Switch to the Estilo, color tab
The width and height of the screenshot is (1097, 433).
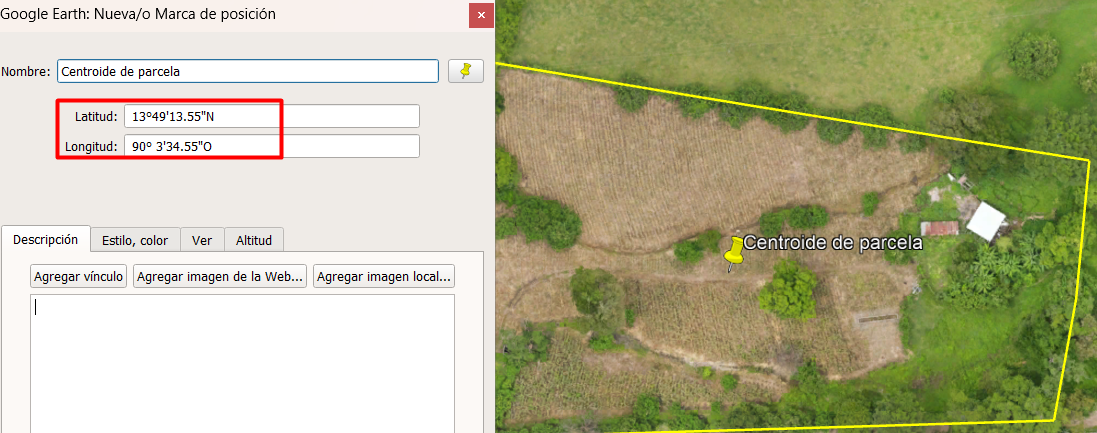[x=135, y=240]
